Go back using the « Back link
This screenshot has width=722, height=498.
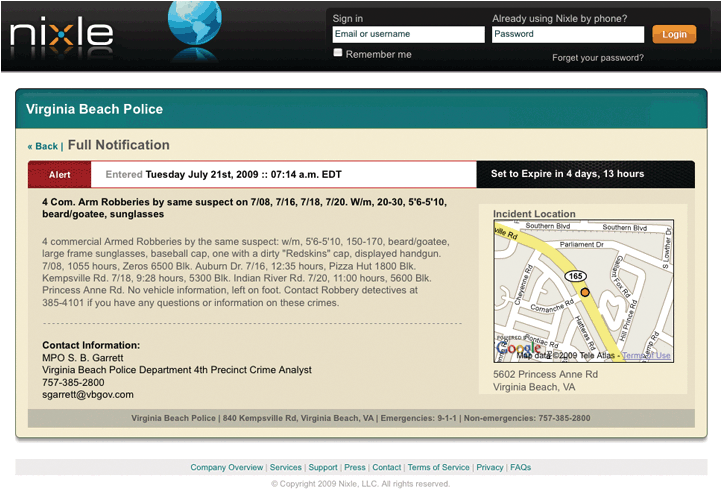(43, 146)
